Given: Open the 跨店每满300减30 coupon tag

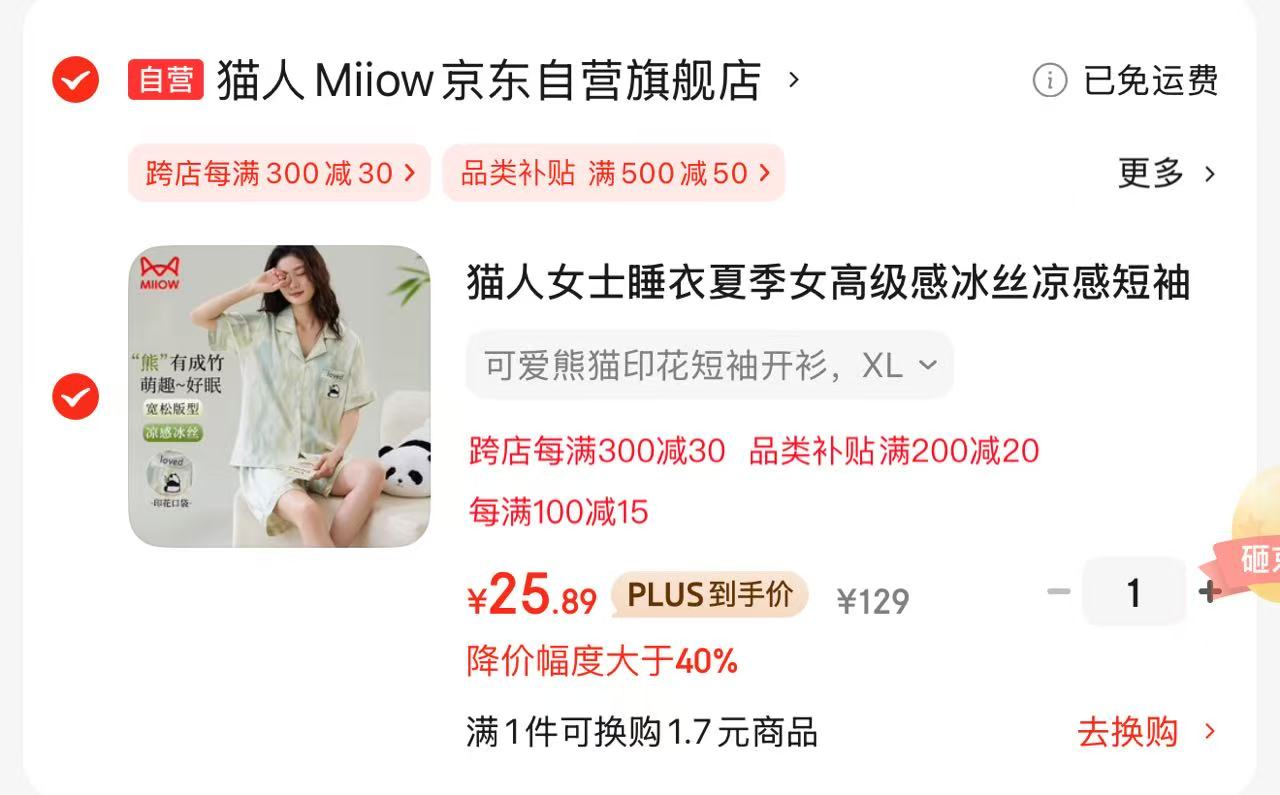Looking at the screenshot, I should click(x=279, y=173).
